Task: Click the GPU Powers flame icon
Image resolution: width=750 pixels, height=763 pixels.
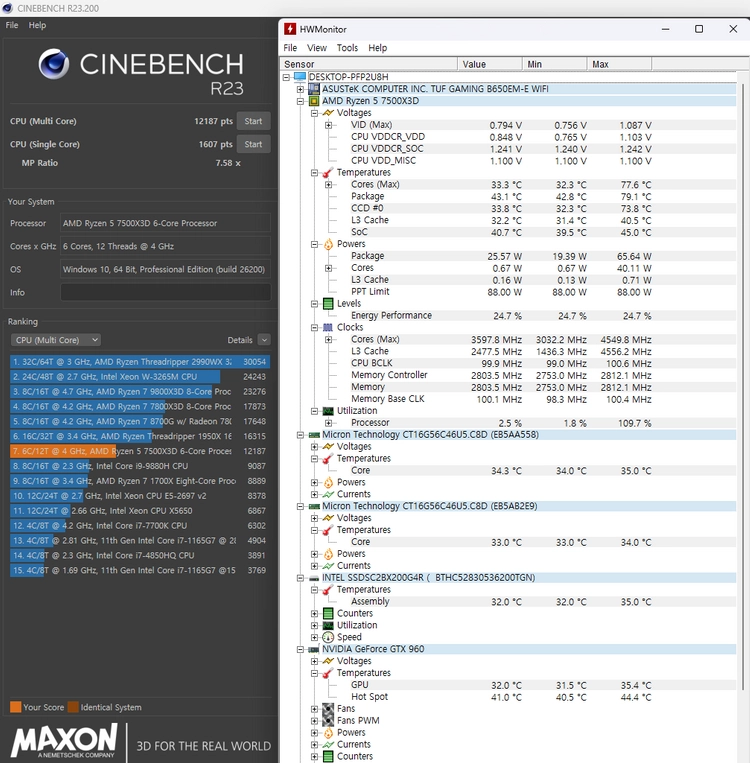Action: pos(328,733)
